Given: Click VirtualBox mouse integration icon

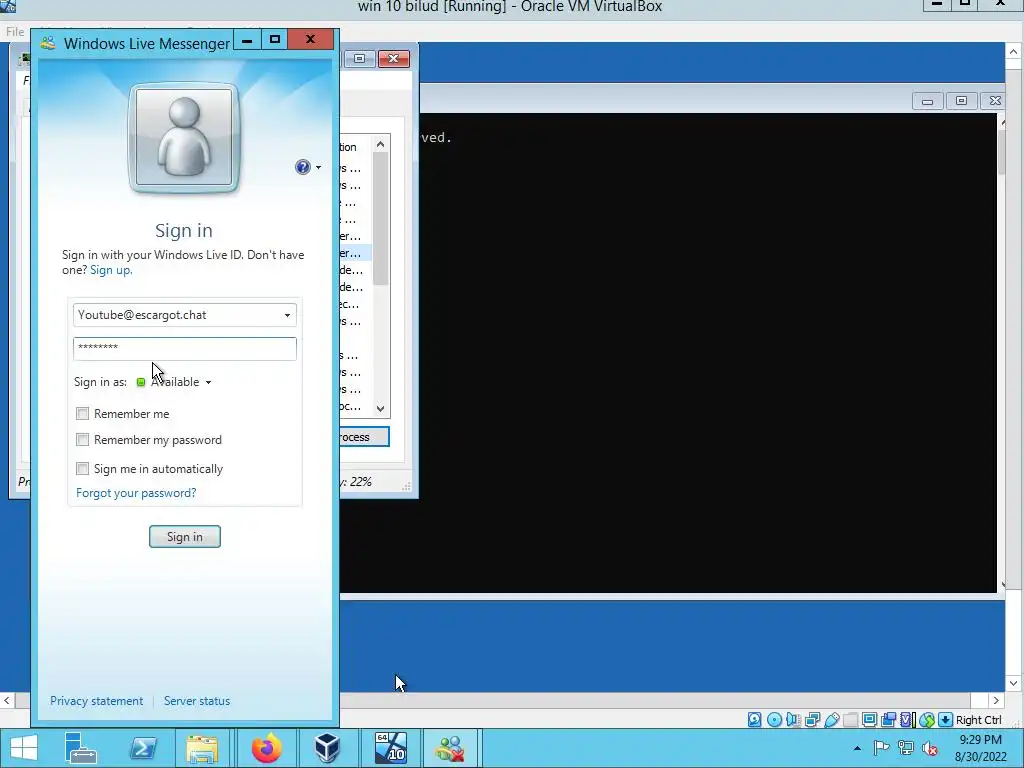Looking at the screenshot, I should (927, 720).
